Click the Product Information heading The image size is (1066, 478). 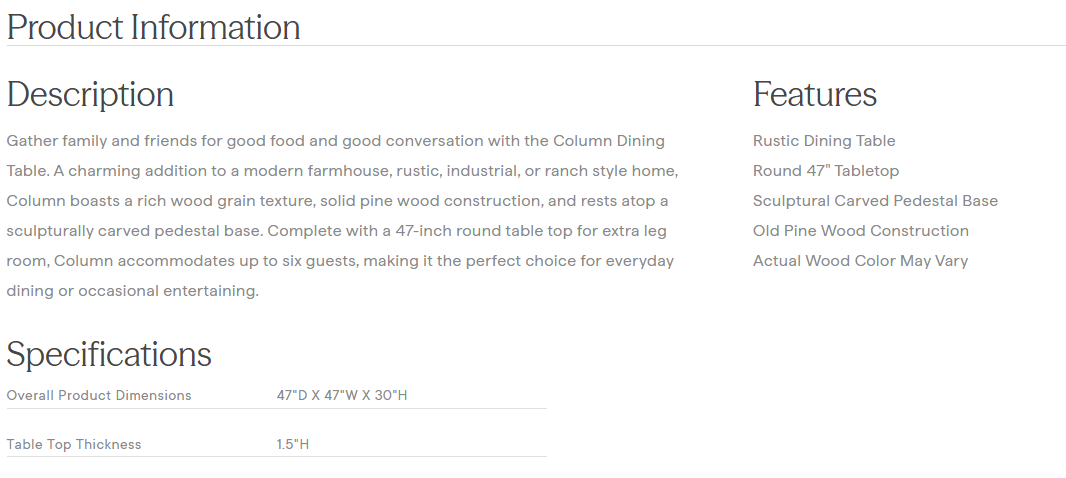153,27
